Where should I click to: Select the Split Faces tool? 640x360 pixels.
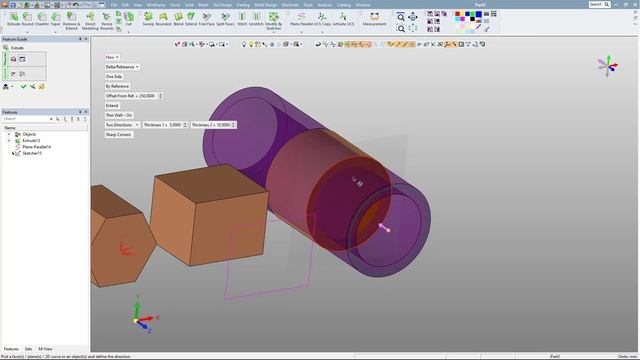tap(225, 19)
